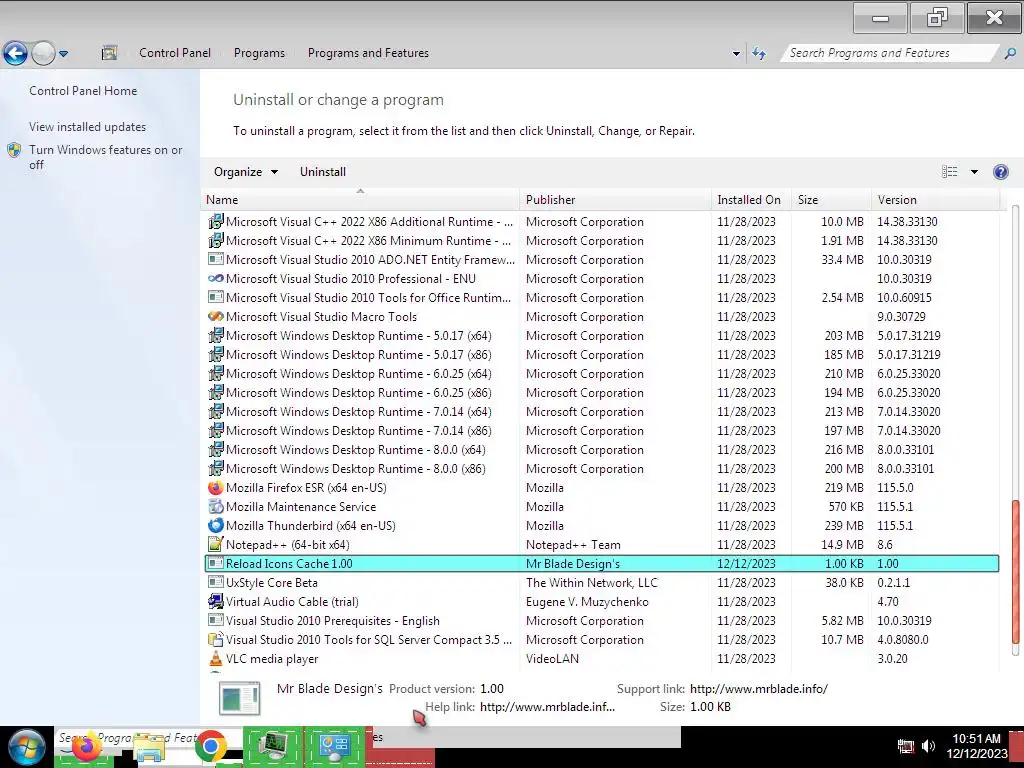This screenshot has width=1024, height=768.
Task: Open the Help link in details pane
Action: [x=547, y=707]
